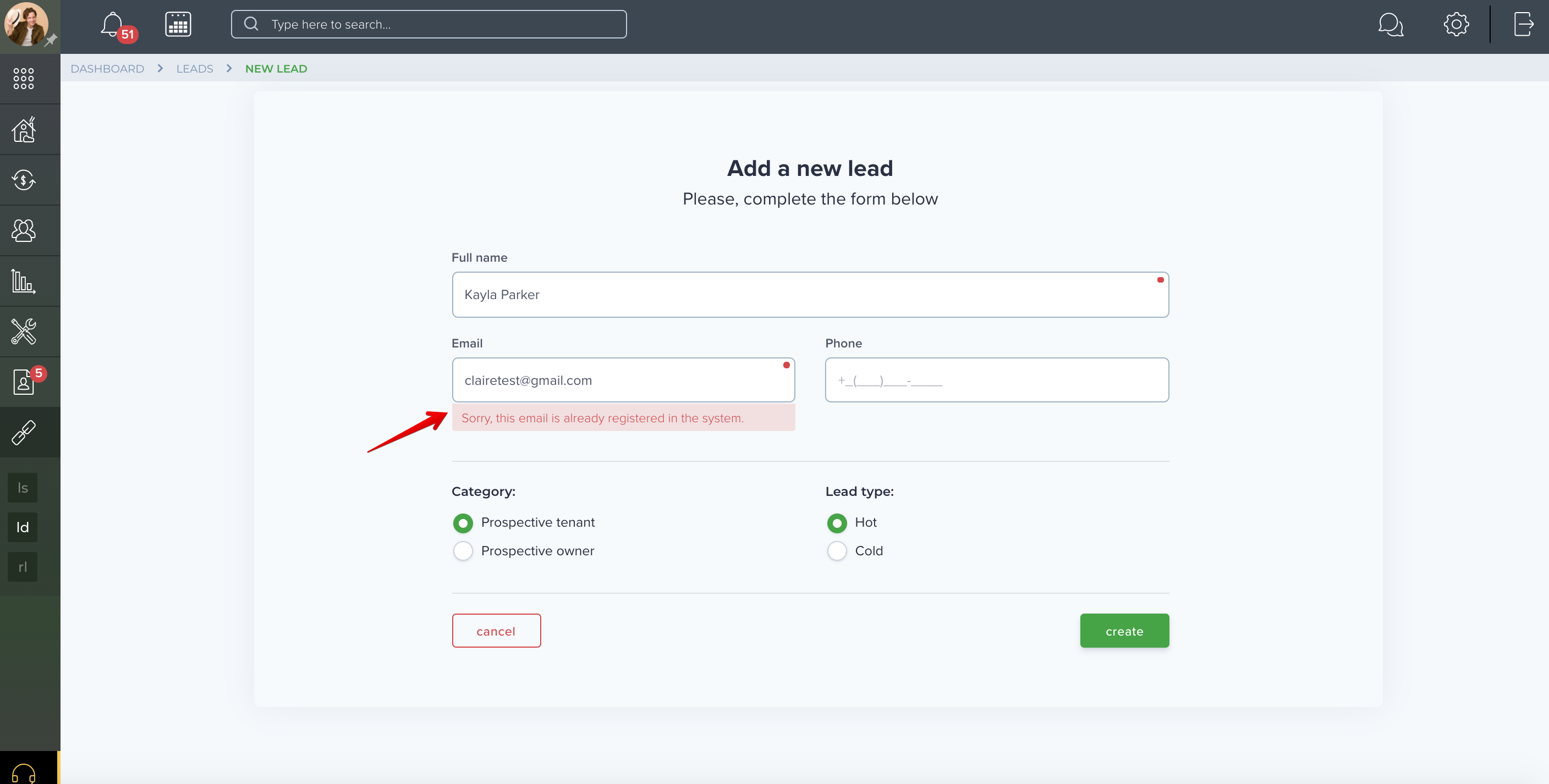Image resolution: width=1549 pixels, height=784 pixels.
Task: Select Cold lead type radio button
Action: click(x=837, y=551)
